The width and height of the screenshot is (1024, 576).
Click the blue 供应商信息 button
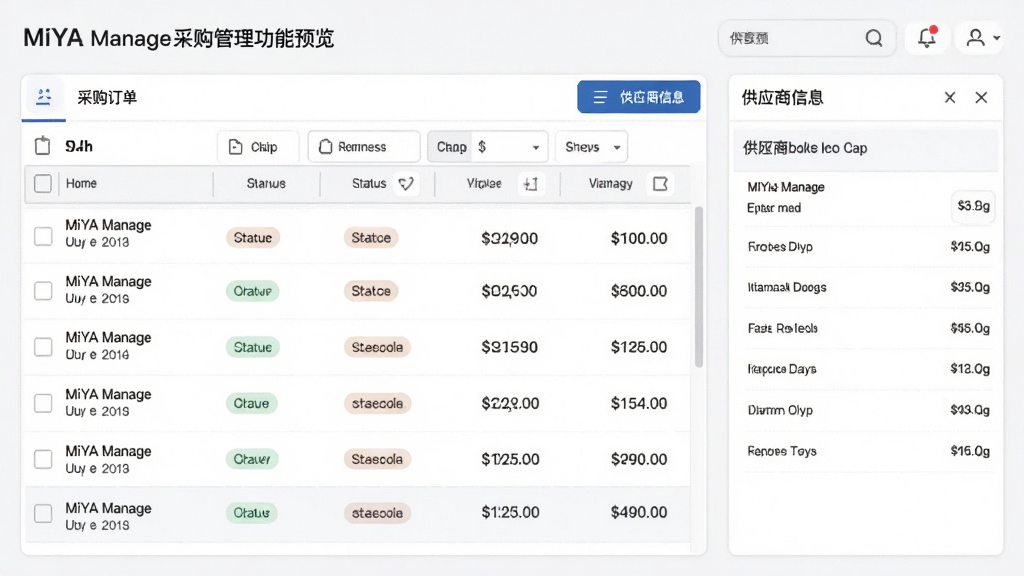click(639, 97)
